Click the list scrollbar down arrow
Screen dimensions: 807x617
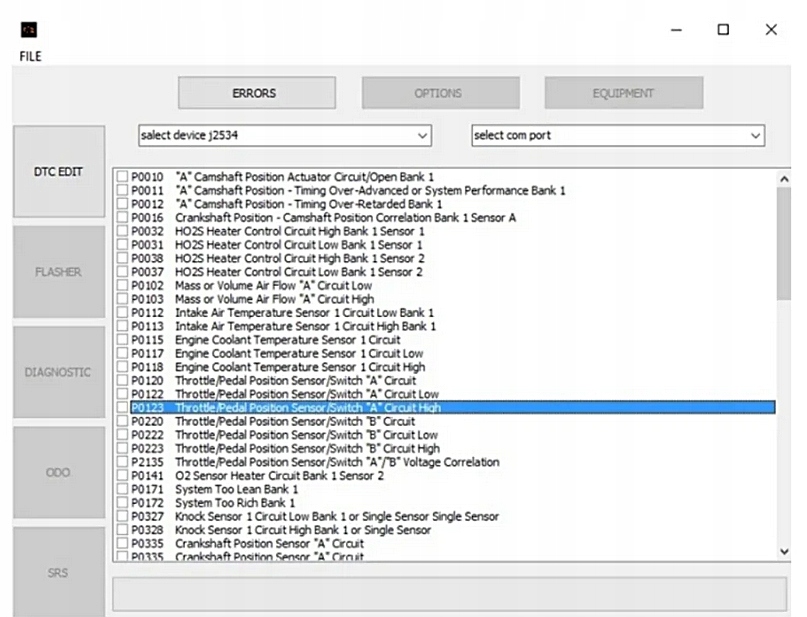tap(784, 552)
